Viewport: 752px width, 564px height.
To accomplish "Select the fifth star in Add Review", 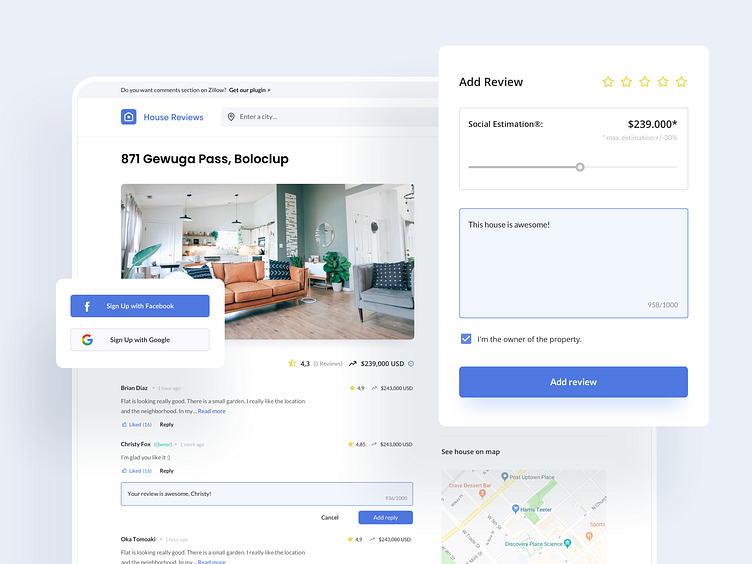I will pyautogui.click(x=681, y=82).
